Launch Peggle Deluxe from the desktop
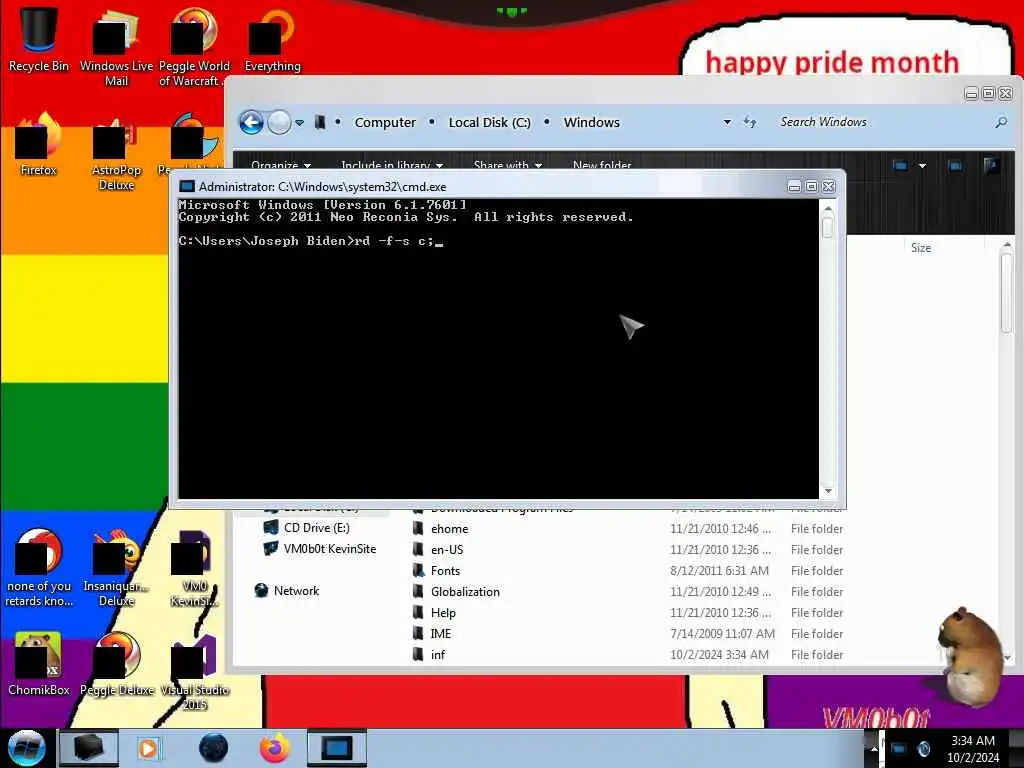Viewport: 1024px width, 768px height. (x=117, y=665)
